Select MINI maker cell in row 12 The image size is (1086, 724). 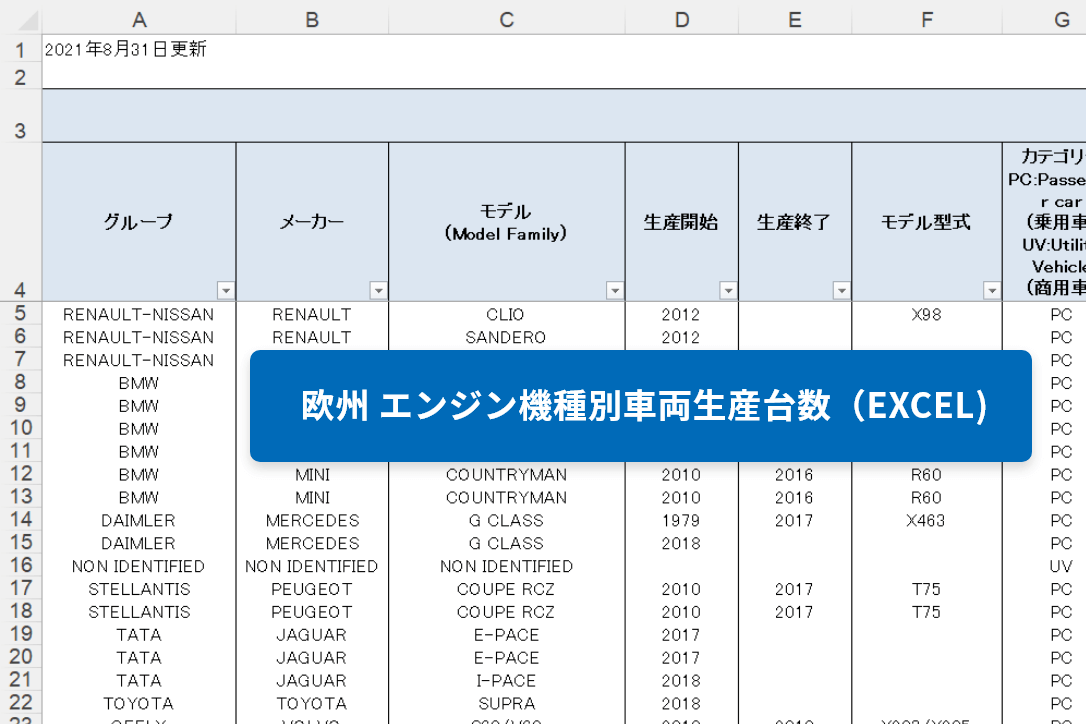(x=312, y=475)
